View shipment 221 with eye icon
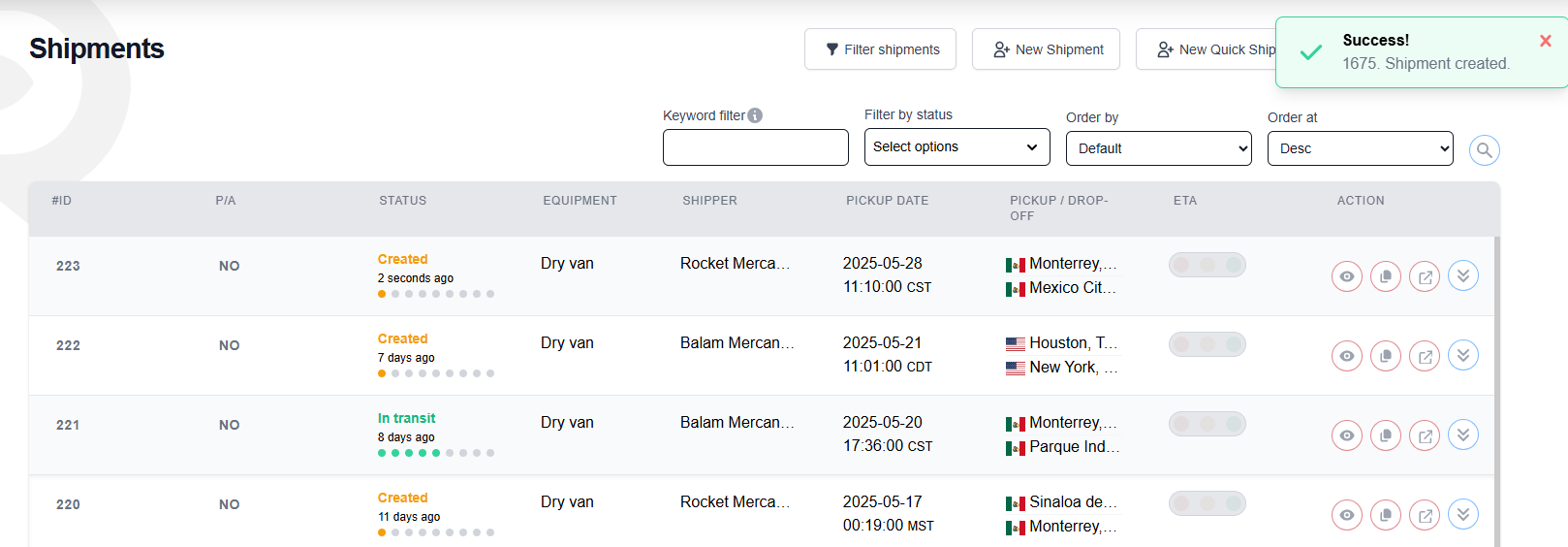This screenshot has width=1568, height=547. click(1347, 435)
